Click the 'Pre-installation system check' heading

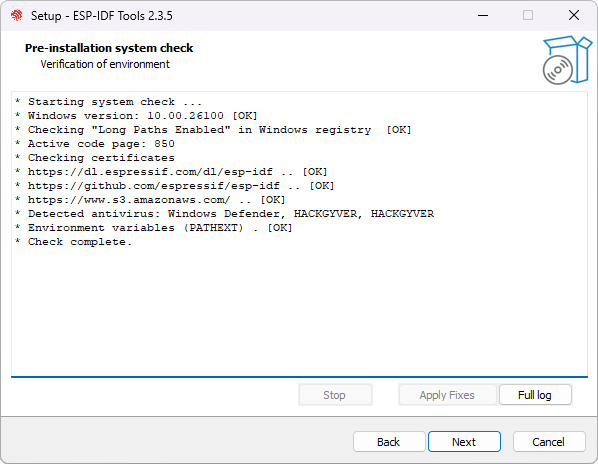click(109, 48)
